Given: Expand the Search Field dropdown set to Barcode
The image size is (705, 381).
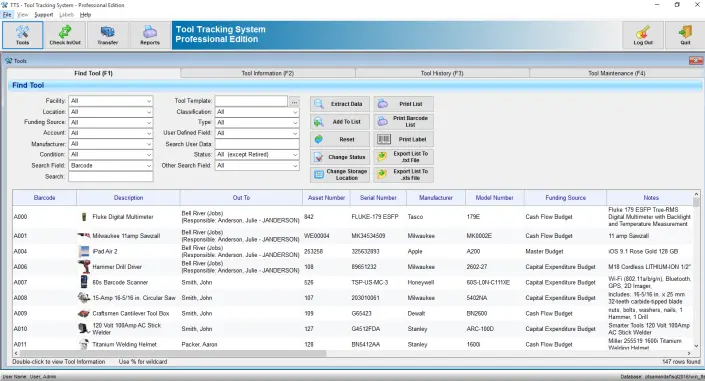Looking at the screenshot, I should [x=111, y=166].
